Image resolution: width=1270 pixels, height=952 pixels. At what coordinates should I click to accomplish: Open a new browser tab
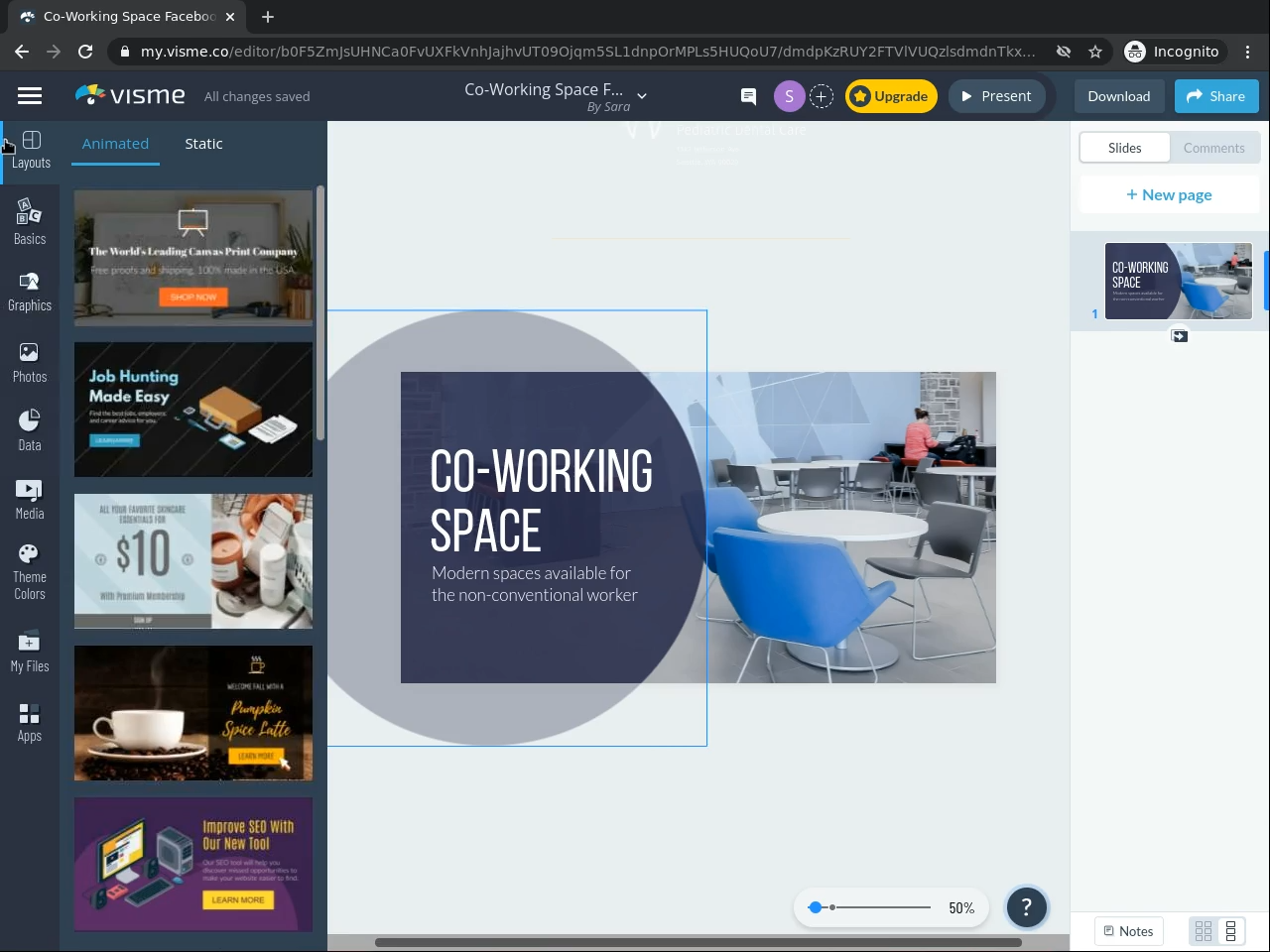pos(268,17)
